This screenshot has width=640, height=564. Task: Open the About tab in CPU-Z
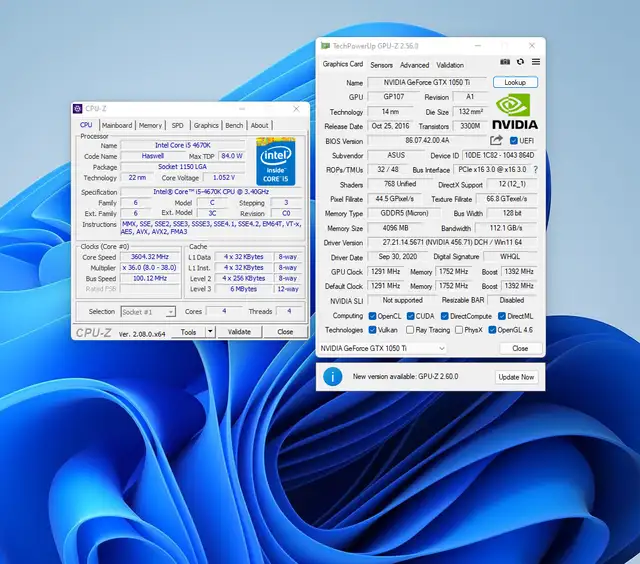pos(260,125)
